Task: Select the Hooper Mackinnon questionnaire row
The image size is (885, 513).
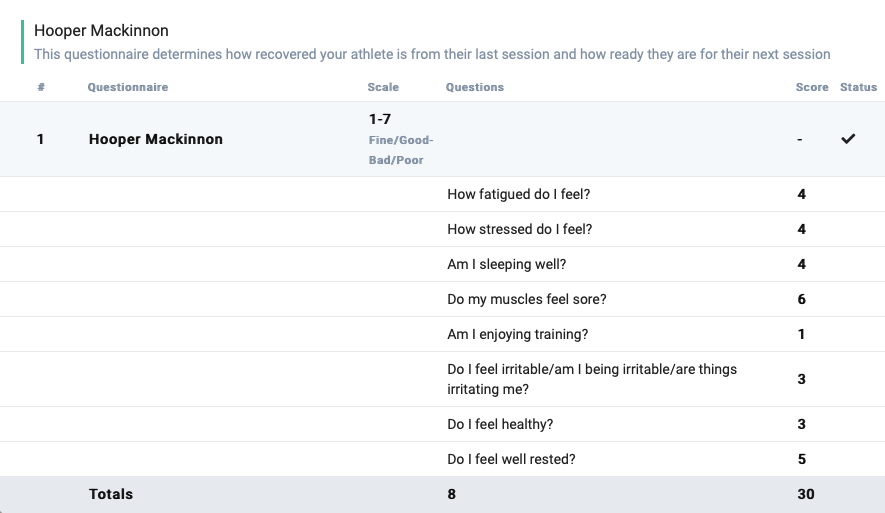Action: (x=442, y=139)
